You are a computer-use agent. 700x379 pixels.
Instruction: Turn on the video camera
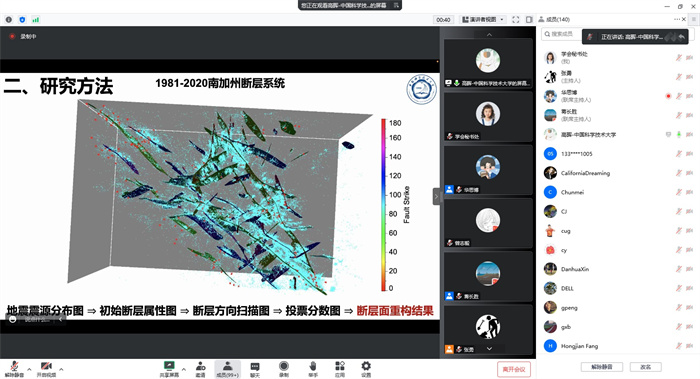click(x=46, y=369)
